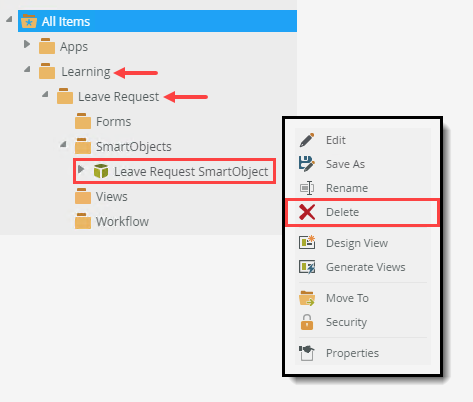Click the red X Delete icon
This screenshot has width=473, height=402.
[x=307, y=212]
